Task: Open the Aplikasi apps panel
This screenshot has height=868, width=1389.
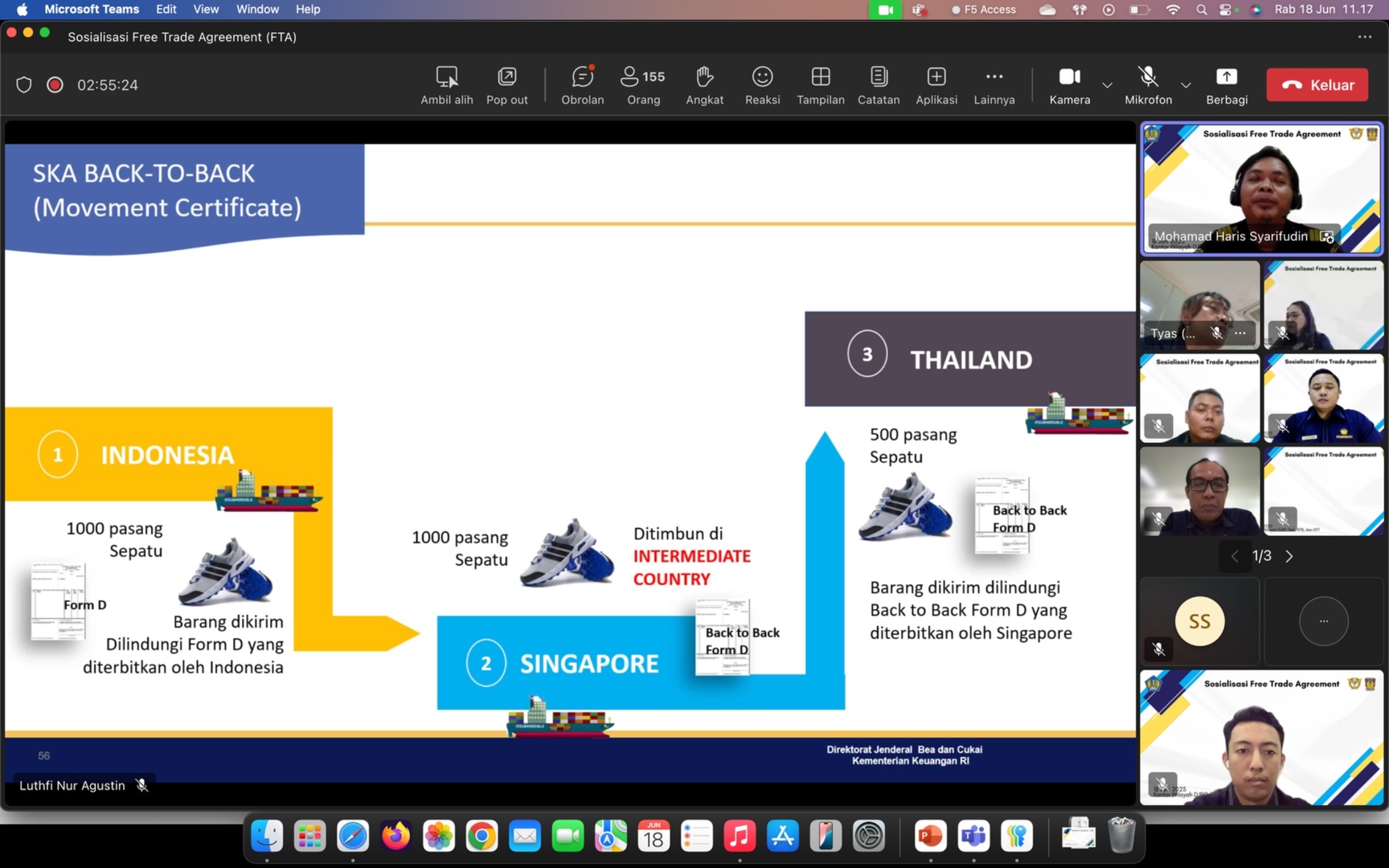Action: coord(936,77)
